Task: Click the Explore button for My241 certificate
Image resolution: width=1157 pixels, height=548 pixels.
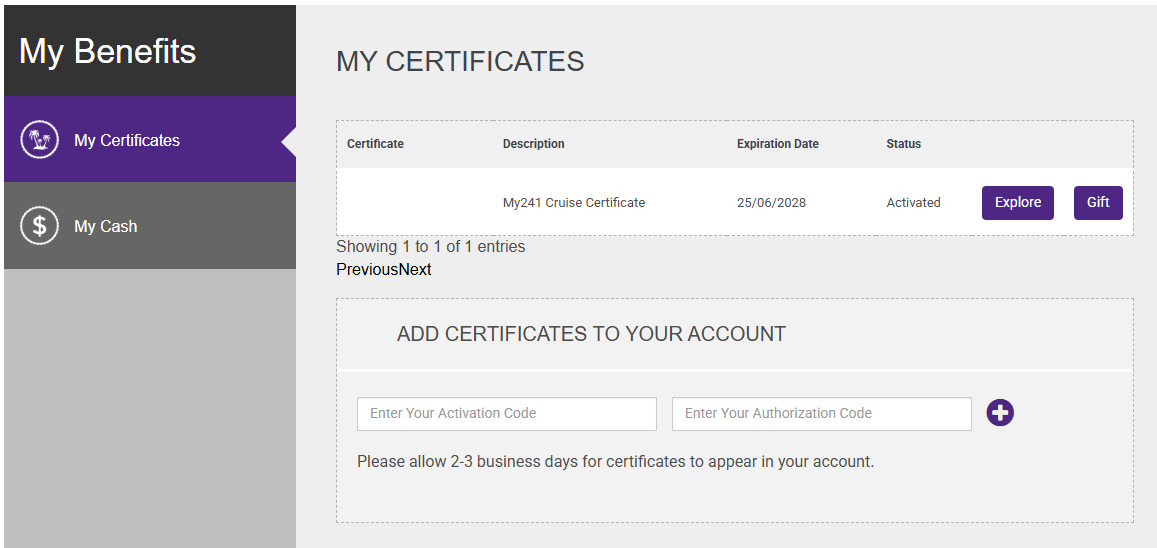Action: 1017,203
